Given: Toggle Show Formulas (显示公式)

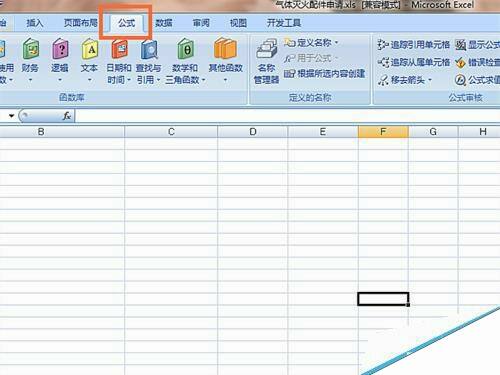Looking at the screenshot, I should (477, 44).
